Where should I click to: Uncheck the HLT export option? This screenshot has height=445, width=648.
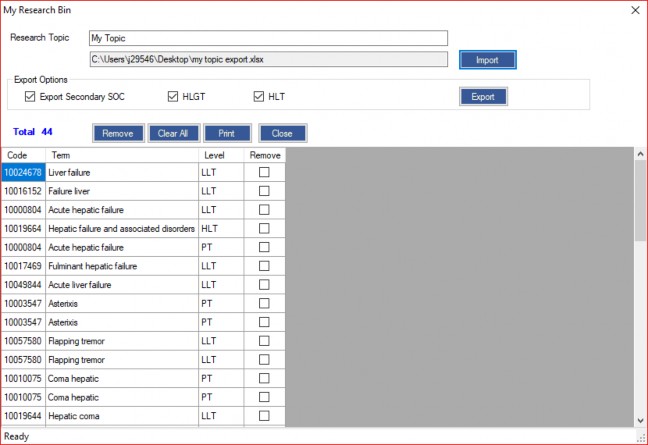[x=259, y=97]
